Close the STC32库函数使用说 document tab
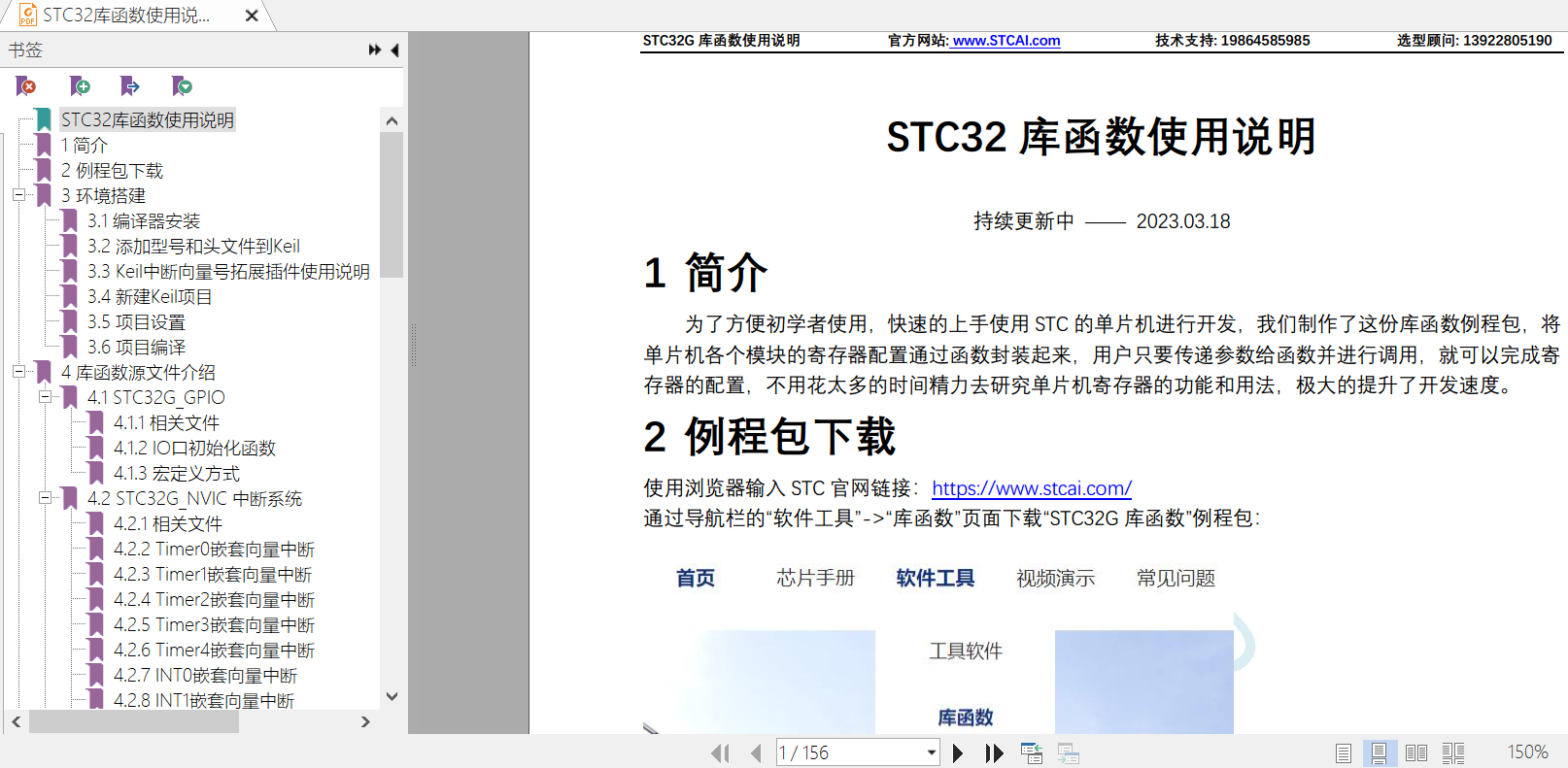The image size is (1568, 768). (252, 16)
